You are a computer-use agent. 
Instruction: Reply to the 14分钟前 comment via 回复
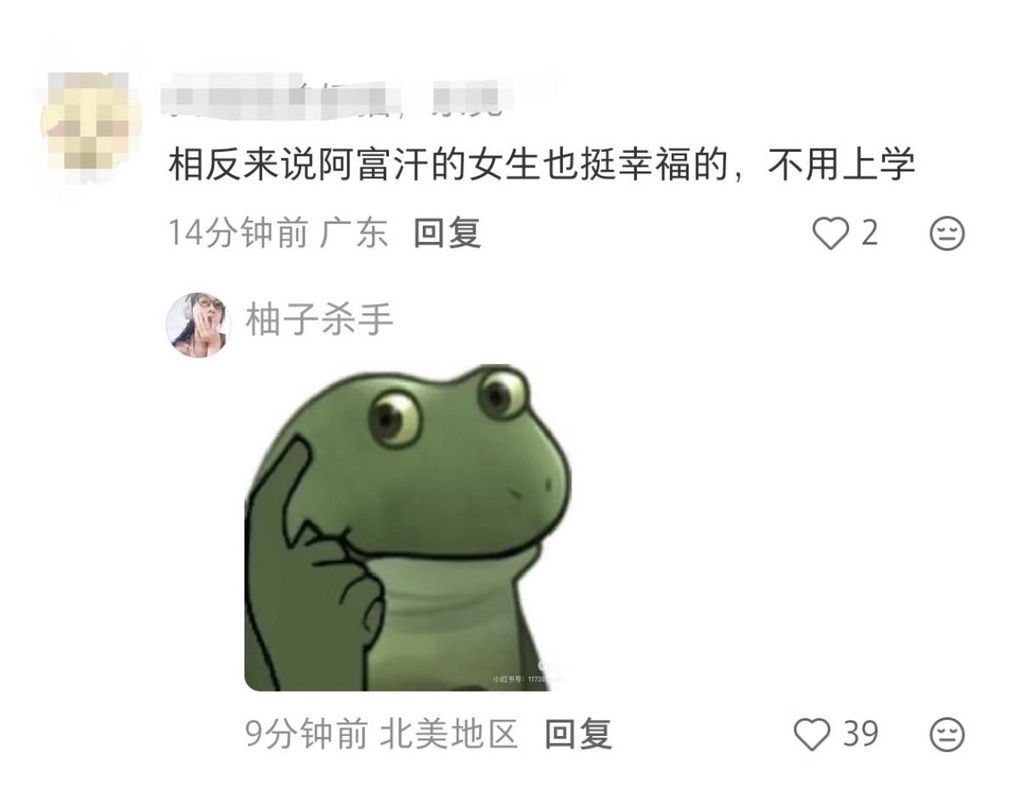point(447,233)
